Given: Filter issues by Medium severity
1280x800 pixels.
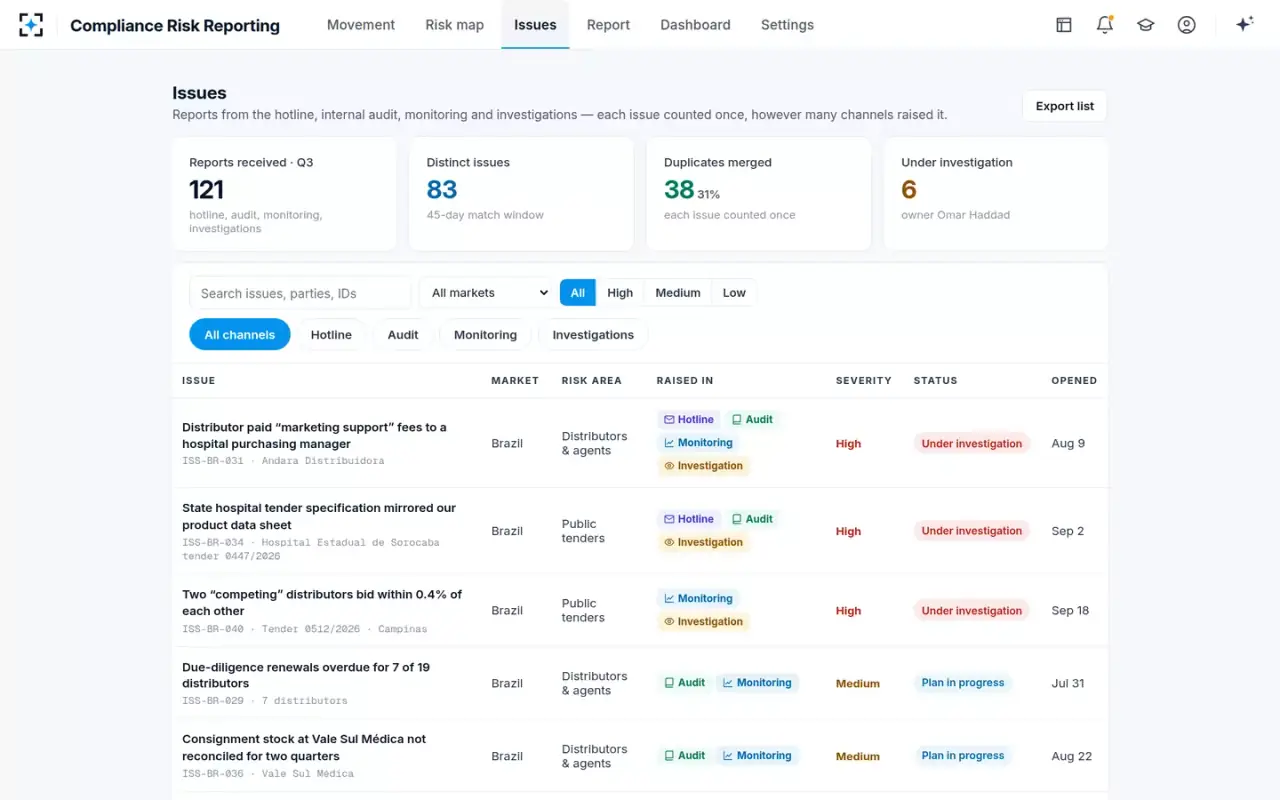Looking at the screenshot, I should click(678, 293).
